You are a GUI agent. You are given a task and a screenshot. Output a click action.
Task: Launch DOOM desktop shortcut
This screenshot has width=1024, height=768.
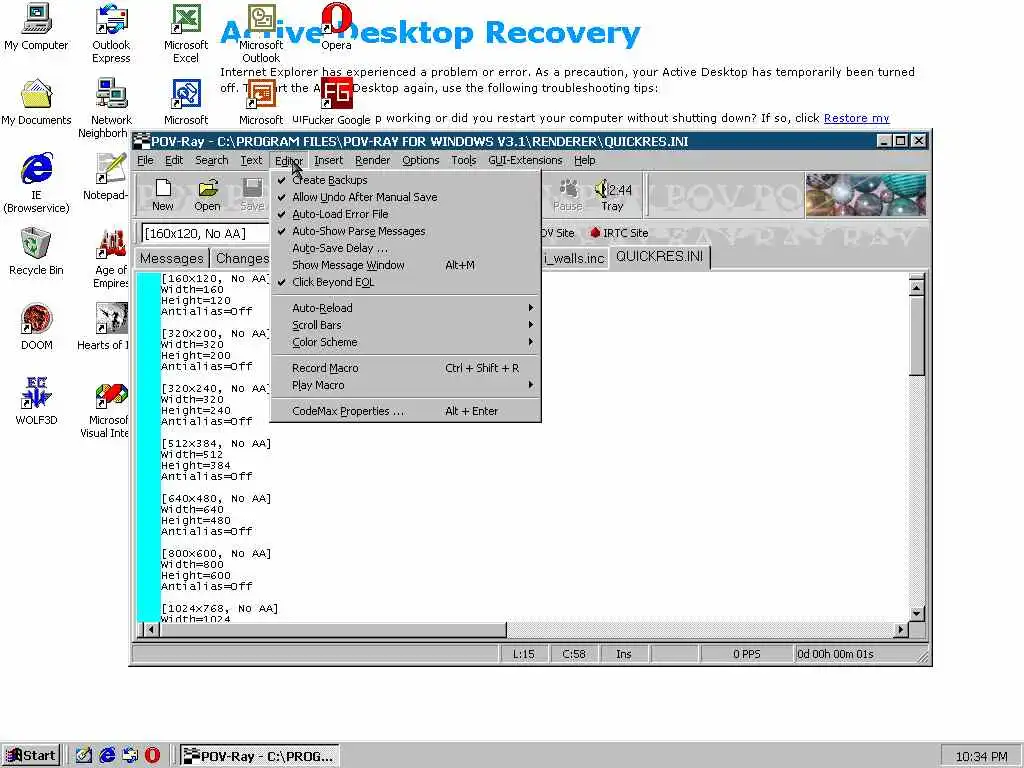coord(36,328)
